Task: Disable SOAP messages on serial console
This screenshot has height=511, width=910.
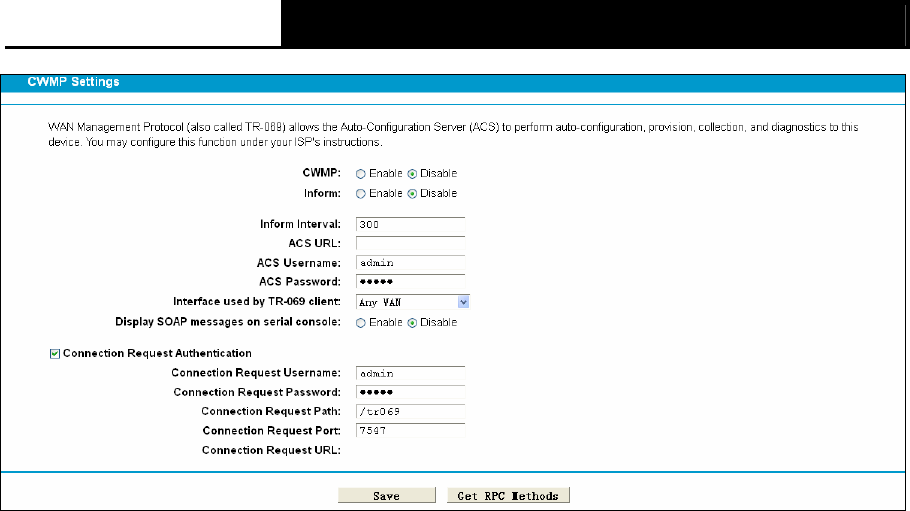Action: 412,323
